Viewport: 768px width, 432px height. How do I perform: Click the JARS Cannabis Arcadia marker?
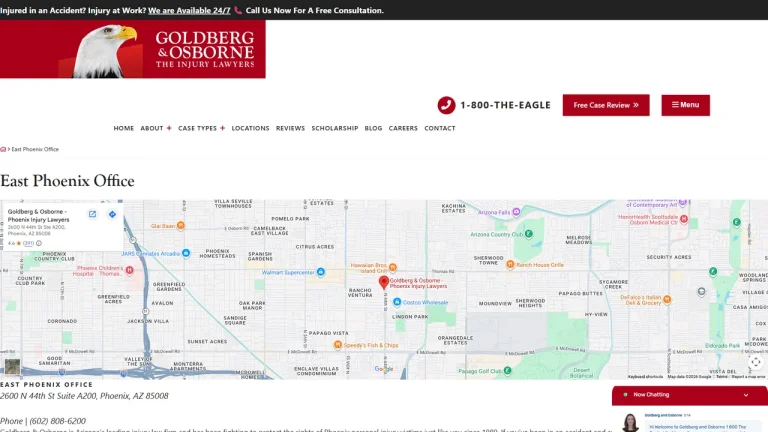click(x=186, y=253)
